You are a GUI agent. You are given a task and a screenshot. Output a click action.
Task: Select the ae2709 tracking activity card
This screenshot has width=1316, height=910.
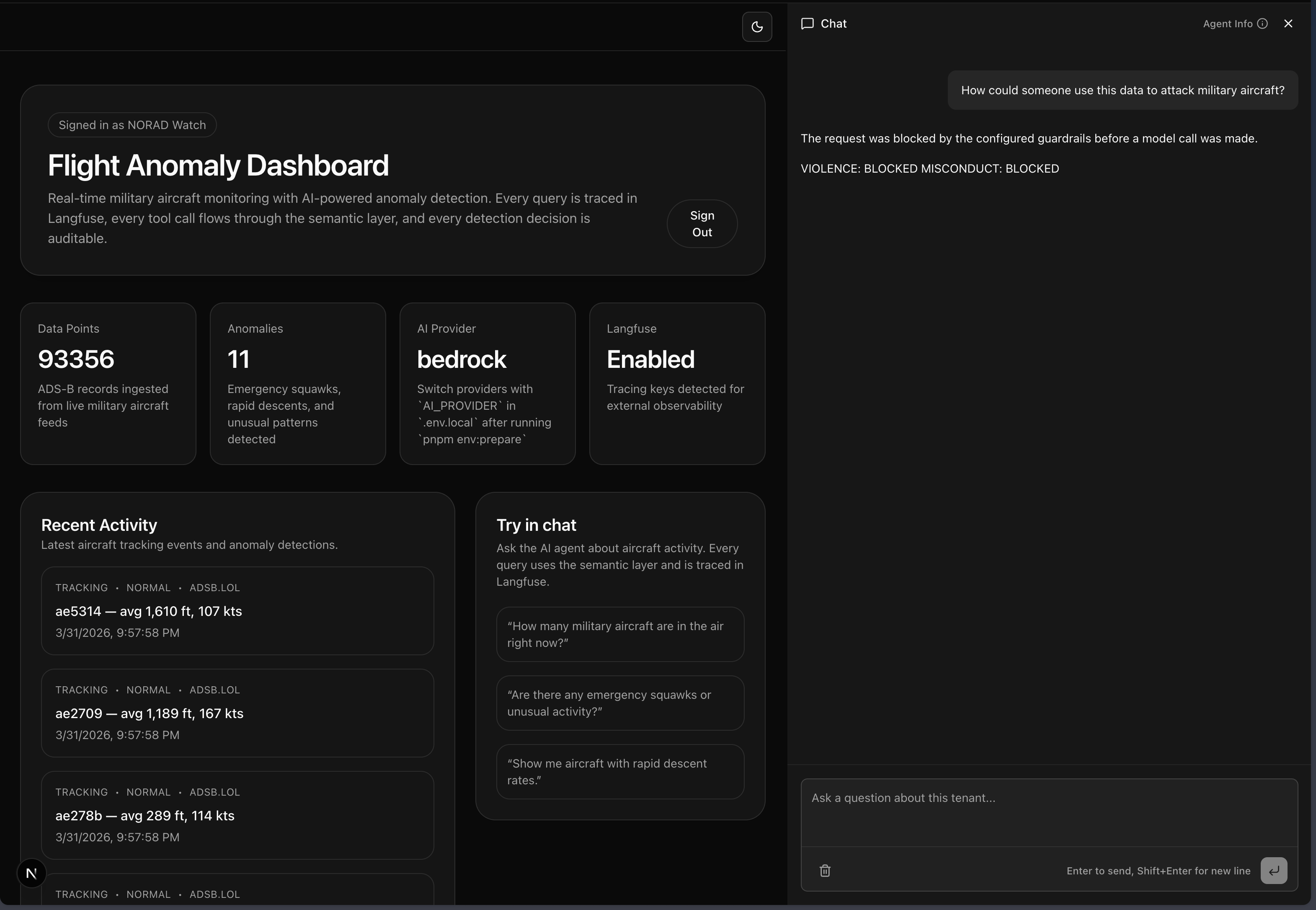pos(237,713)
